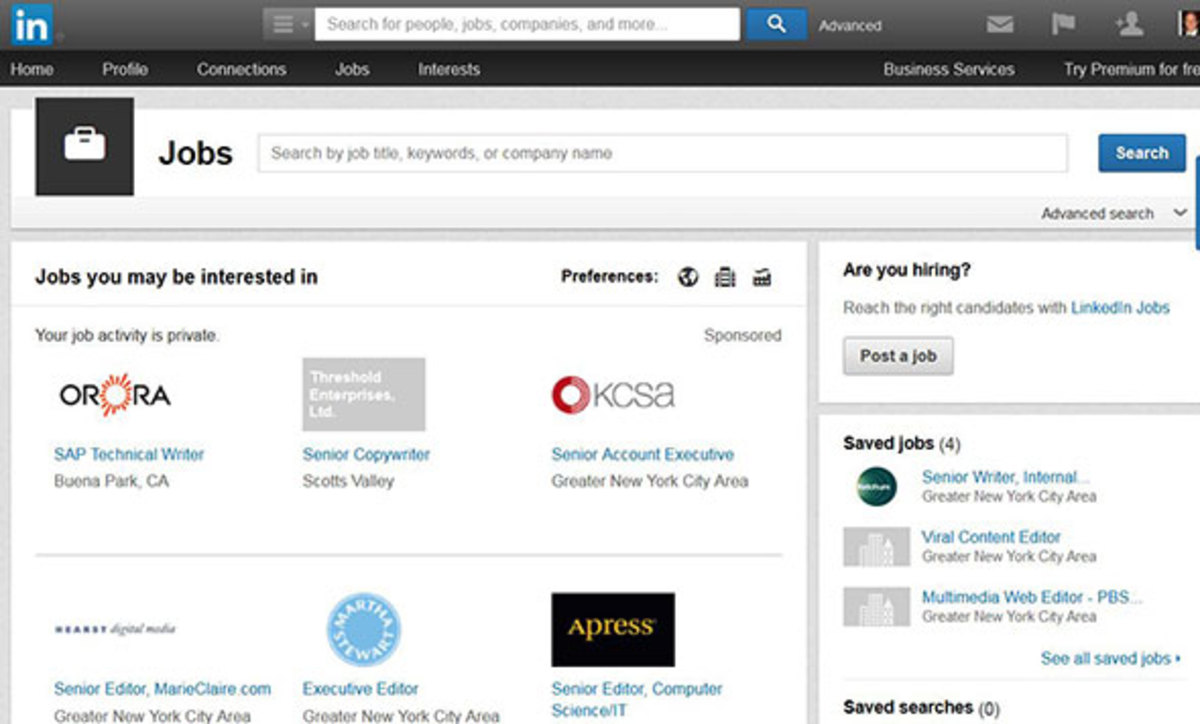Open the SAP Technical Writer job link
This screenshot has height=724, width=1200.
click(129, 454)
